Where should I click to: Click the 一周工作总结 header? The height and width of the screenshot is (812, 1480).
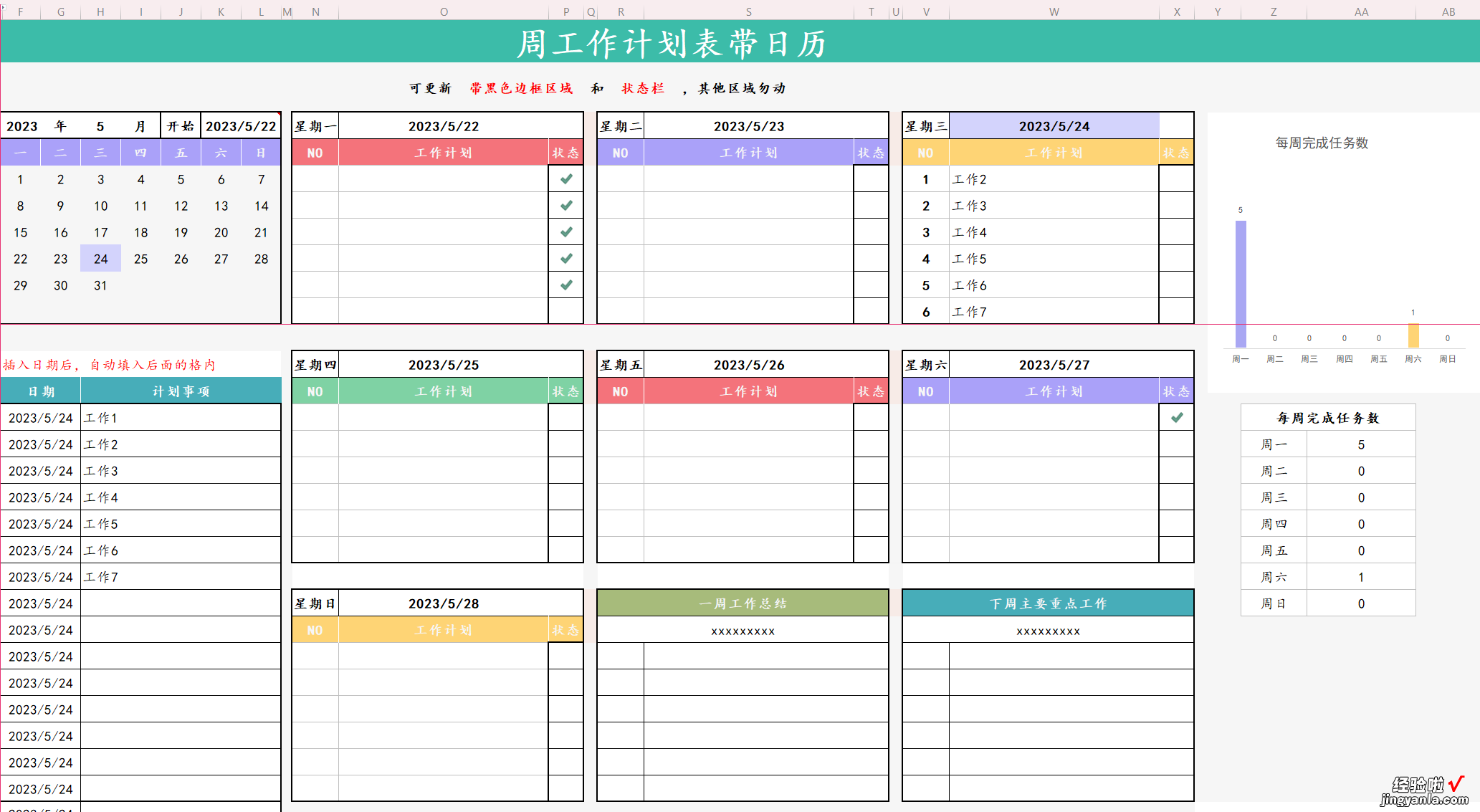pos(743,603)
